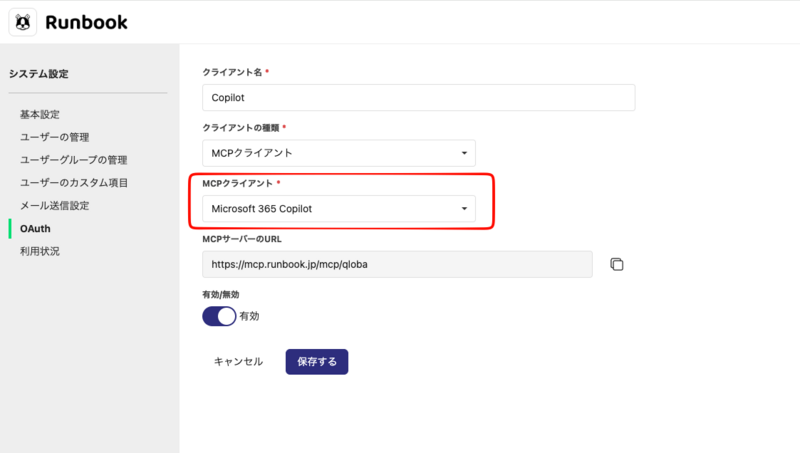
Task: Open the MCPクライアント Microsoft 365 Copilot dropdown
Action: tap(339, 209)
